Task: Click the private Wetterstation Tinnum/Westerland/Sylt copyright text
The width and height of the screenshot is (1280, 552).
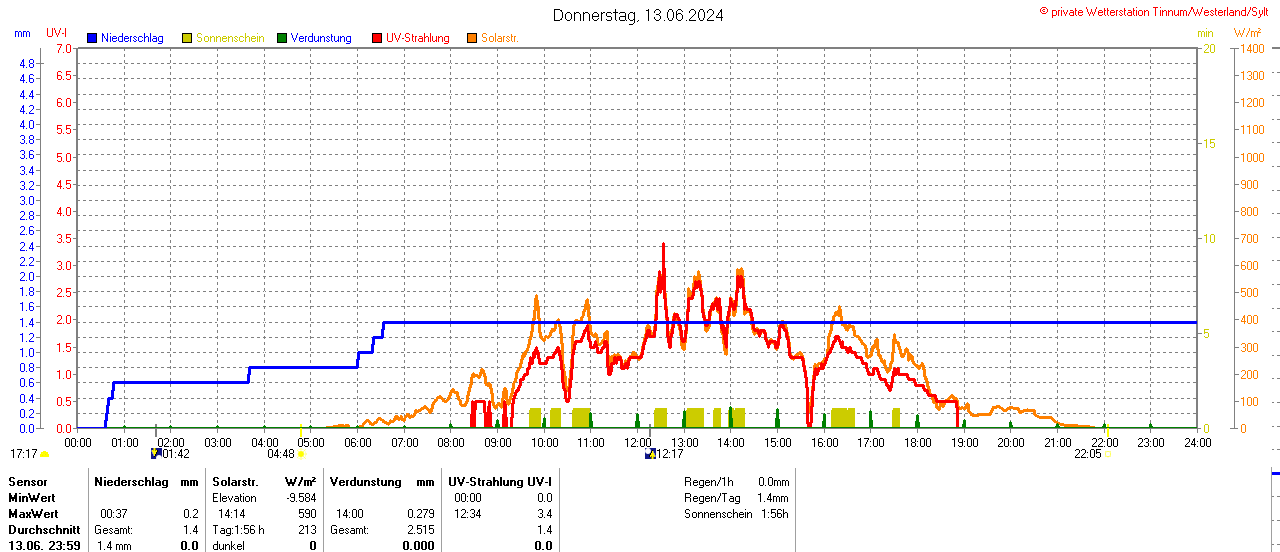Action: click(x=1159, y=12)
